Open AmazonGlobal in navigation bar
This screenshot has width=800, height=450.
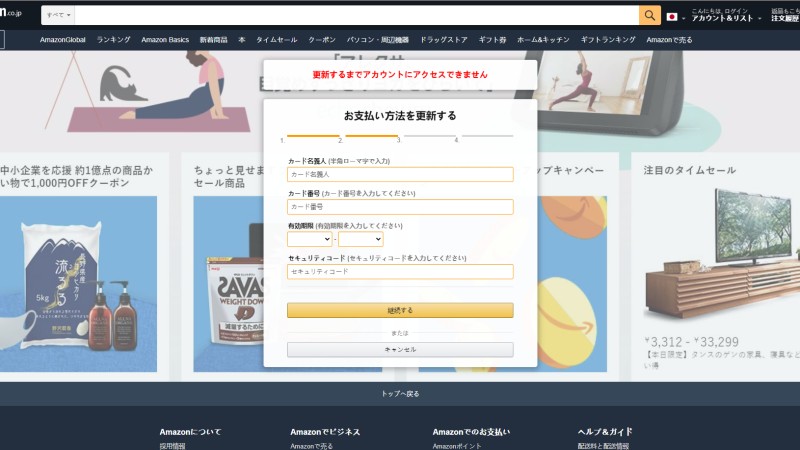tap(63, 40)
